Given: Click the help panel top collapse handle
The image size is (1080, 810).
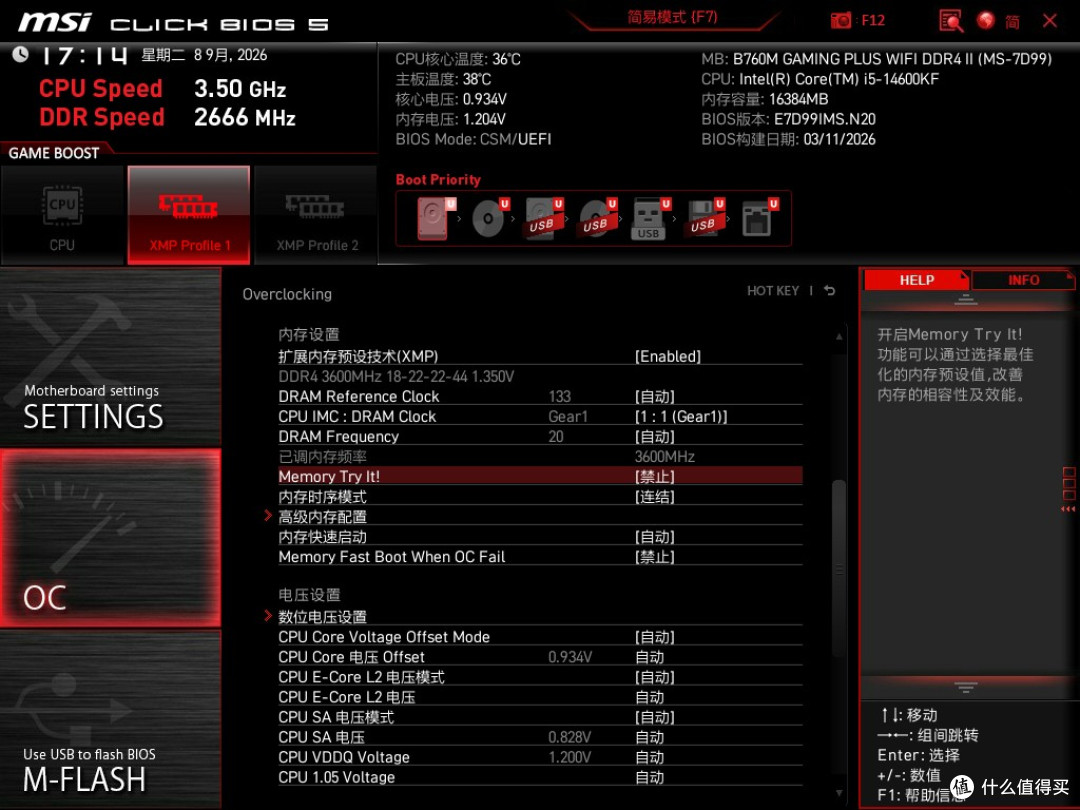Looking at the screenshot, I should click(x=966, y=300).
